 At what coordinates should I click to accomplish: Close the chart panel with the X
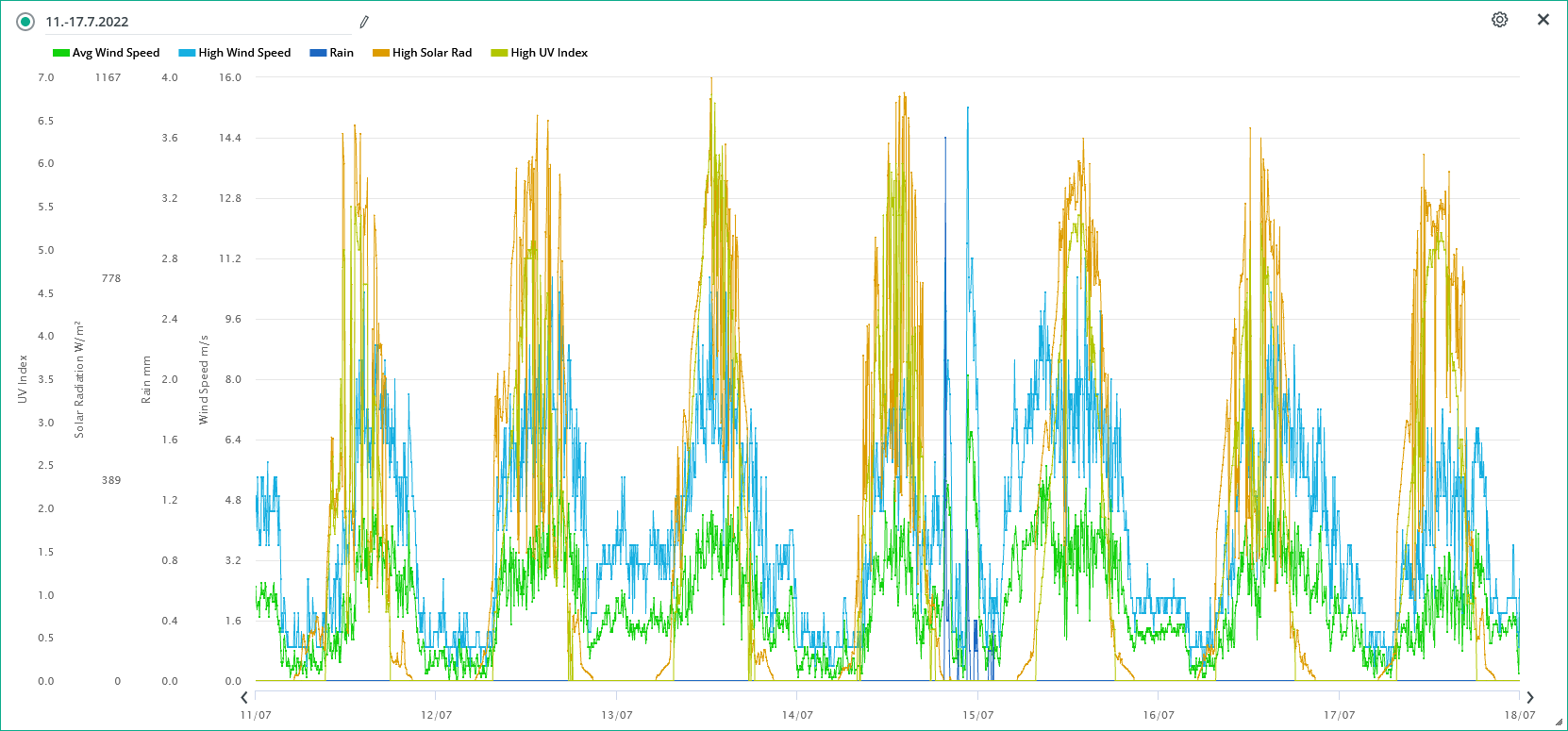[x=1543, y=20]
